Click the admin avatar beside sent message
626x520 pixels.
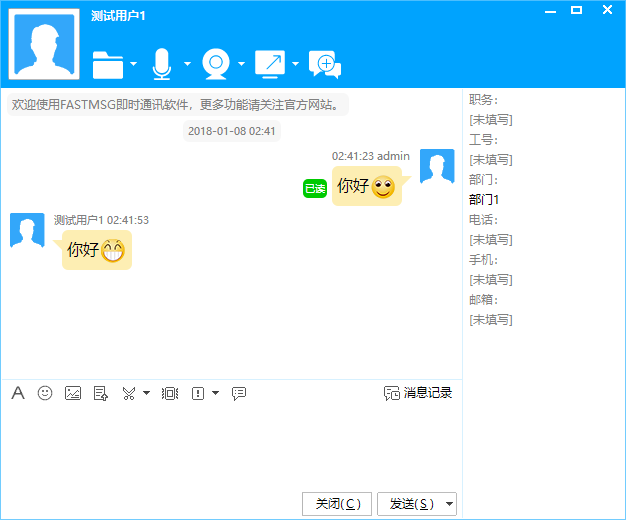tap(437, 167)
